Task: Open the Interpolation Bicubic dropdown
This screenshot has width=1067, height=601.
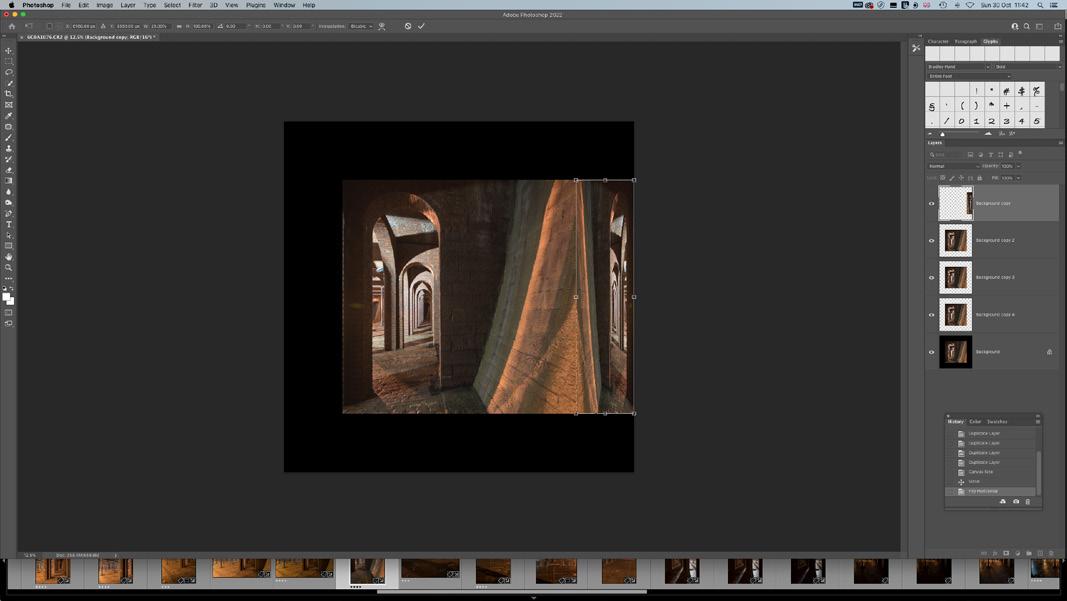Action: (361, 26)
